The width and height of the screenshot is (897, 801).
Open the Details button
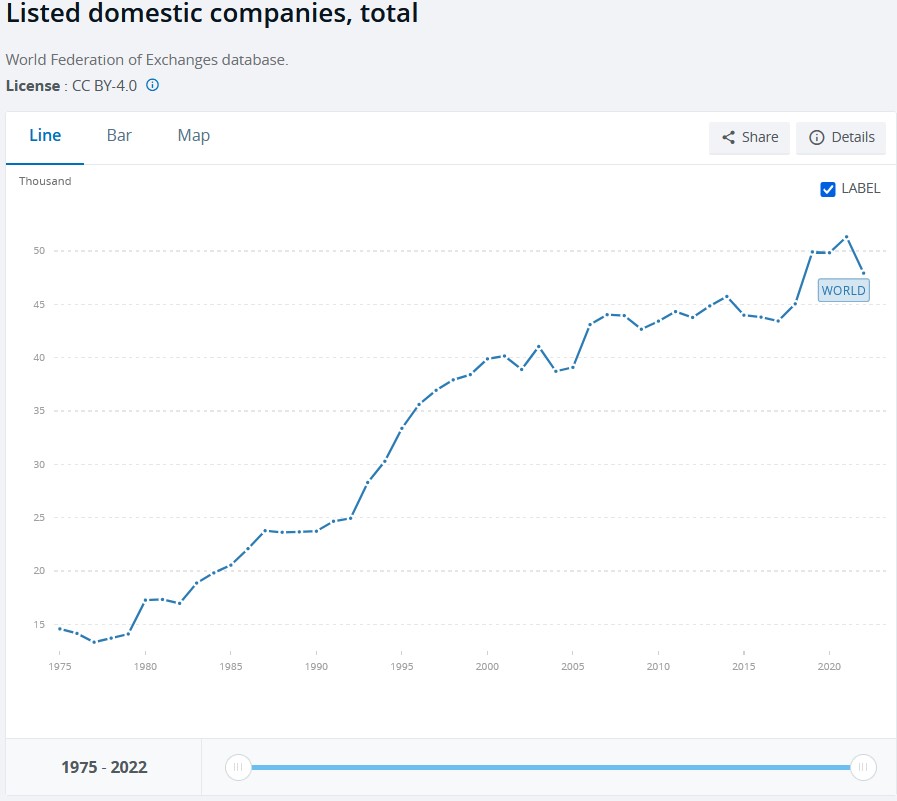[841, 137]
